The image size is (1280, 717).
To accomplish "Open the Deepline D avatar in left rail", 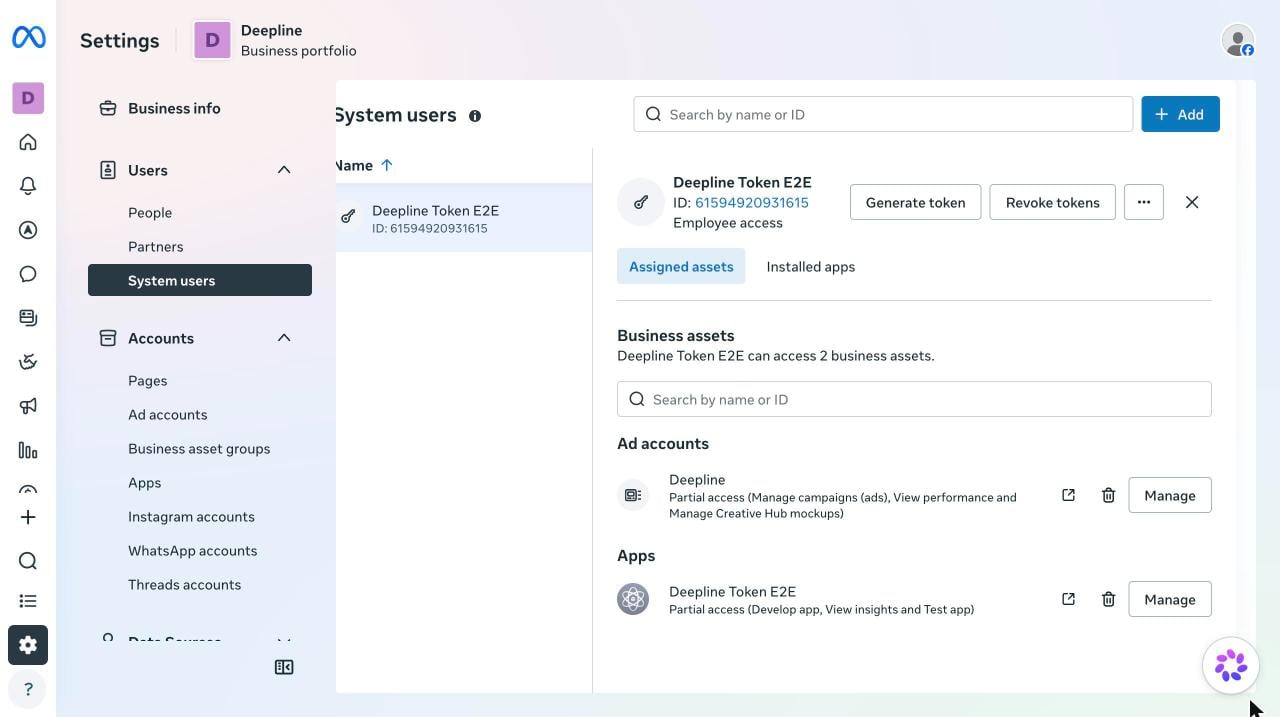I will click(x=28, y=98).
